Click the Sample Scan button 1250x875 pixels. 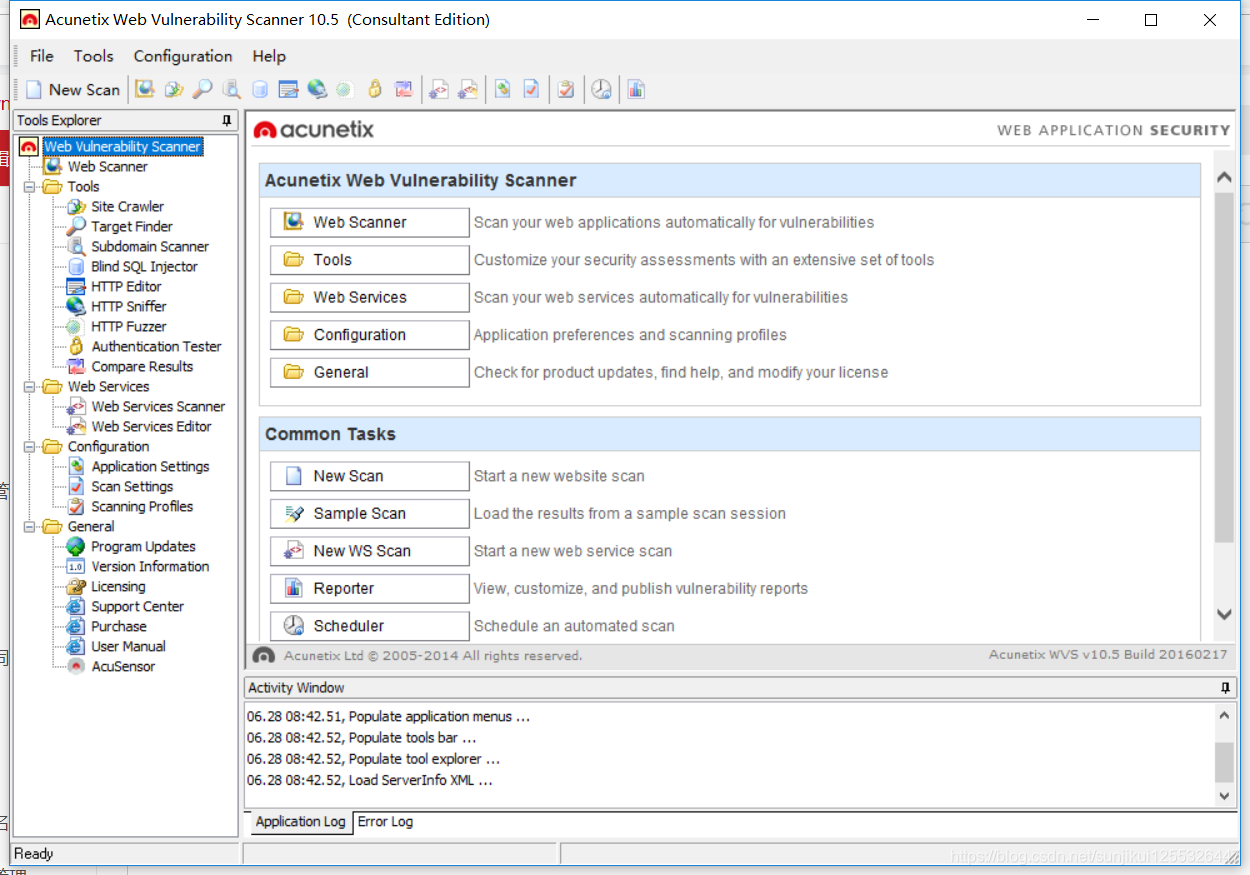(x=369, y=514)
